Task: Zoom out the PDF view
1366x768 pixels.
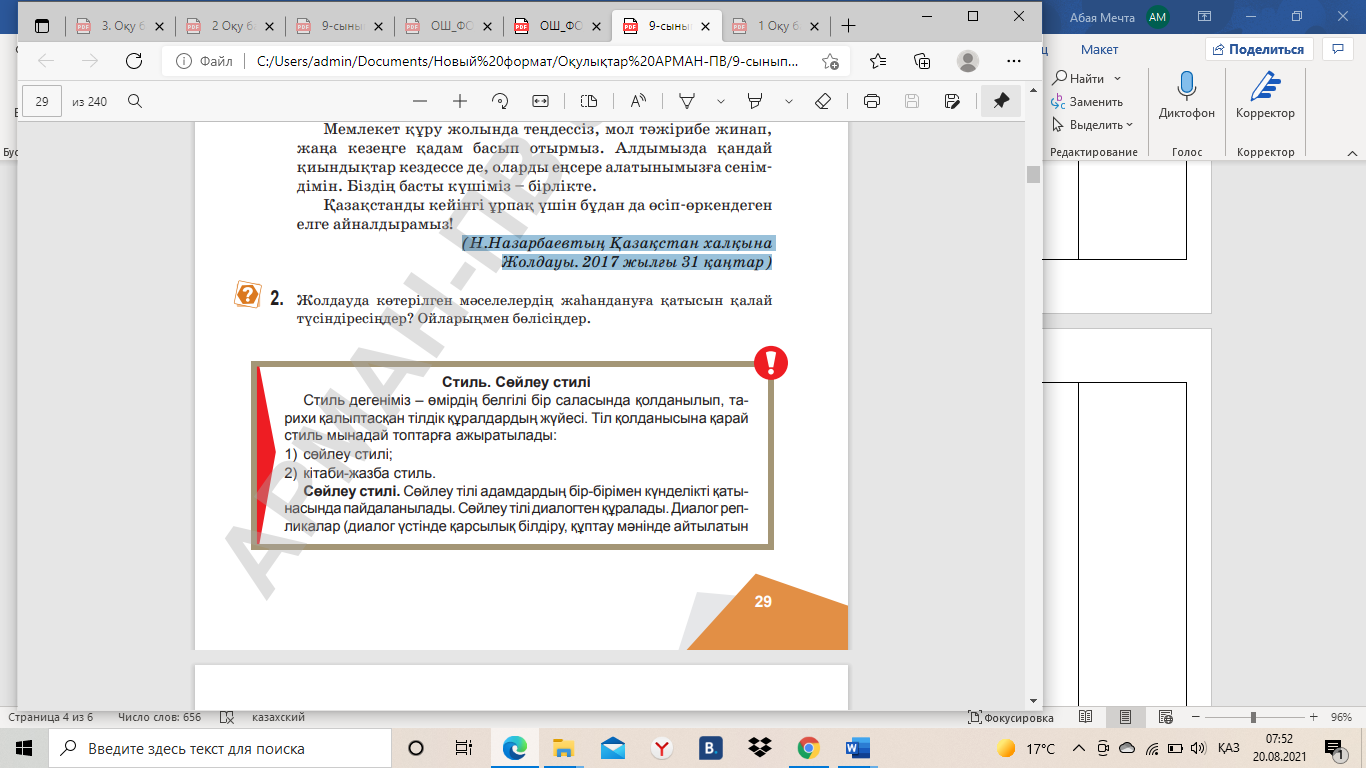Action: [420, 101]
